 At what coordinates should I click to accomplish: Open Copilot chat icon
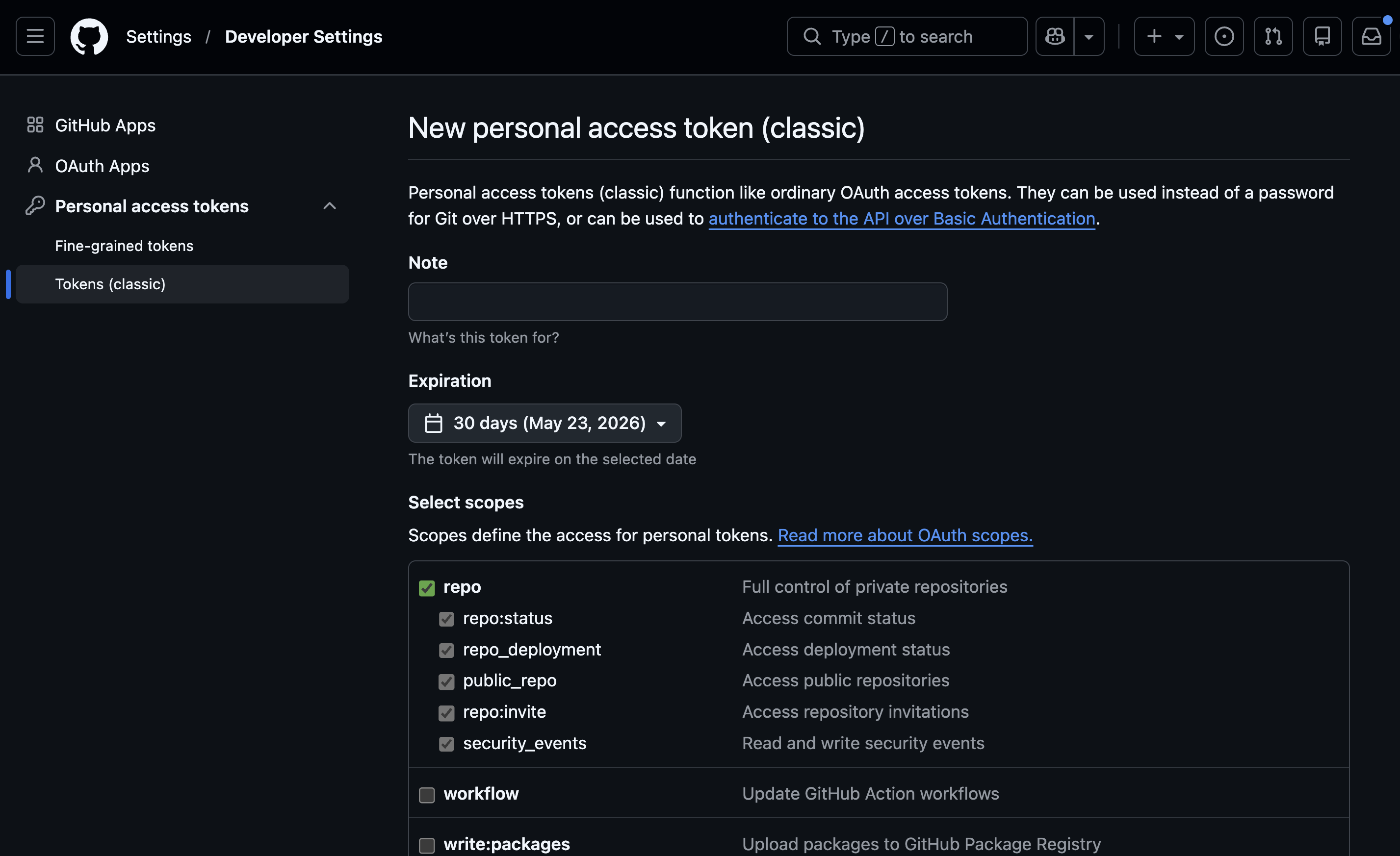tap(1055, 36)
